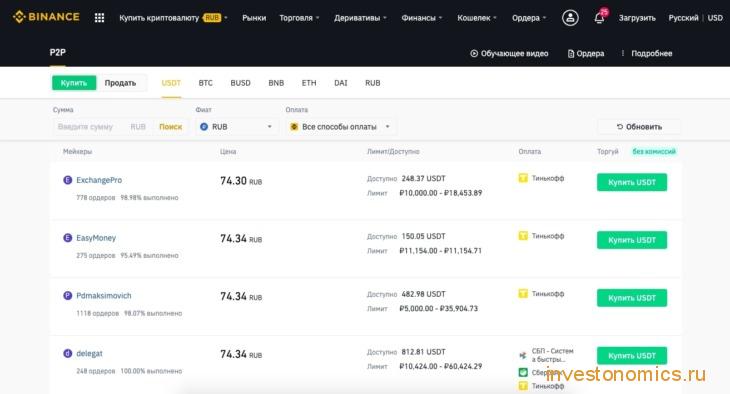
Task: Click delegat maker avatar icon
Action: 68,353
